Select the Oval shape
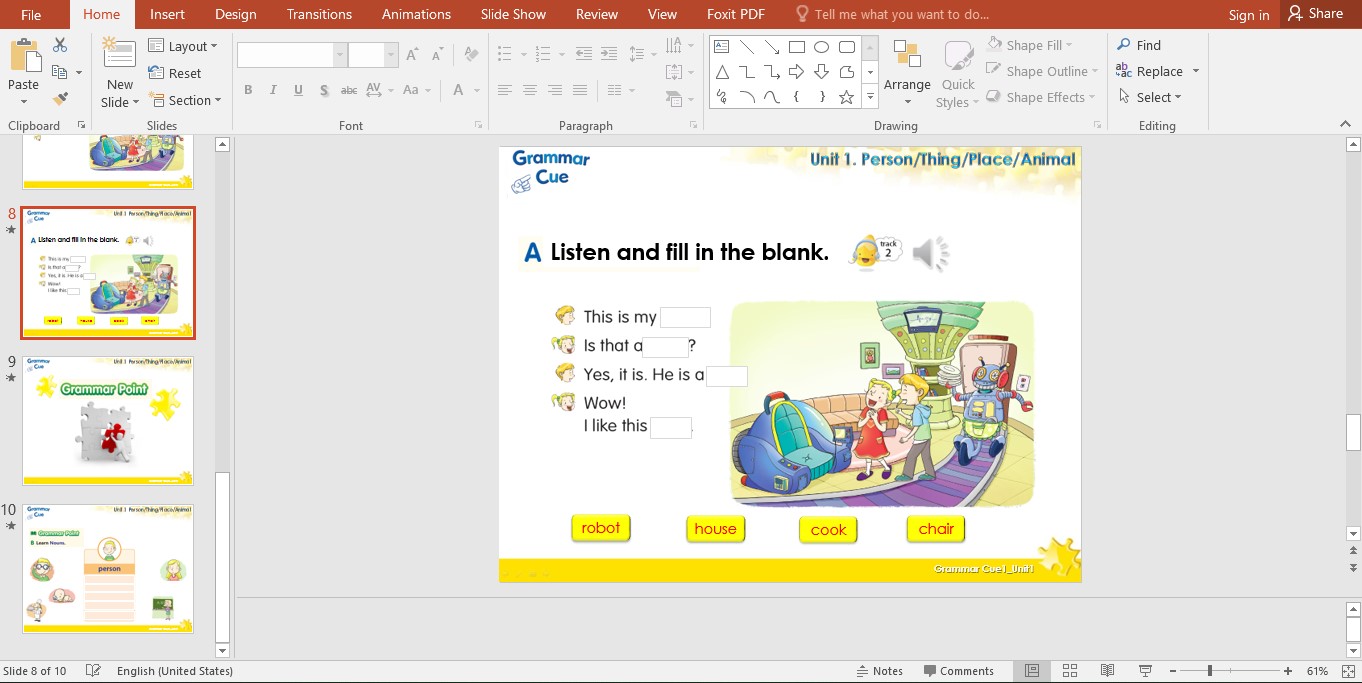1362x683 pixels. tap(822, 46)
